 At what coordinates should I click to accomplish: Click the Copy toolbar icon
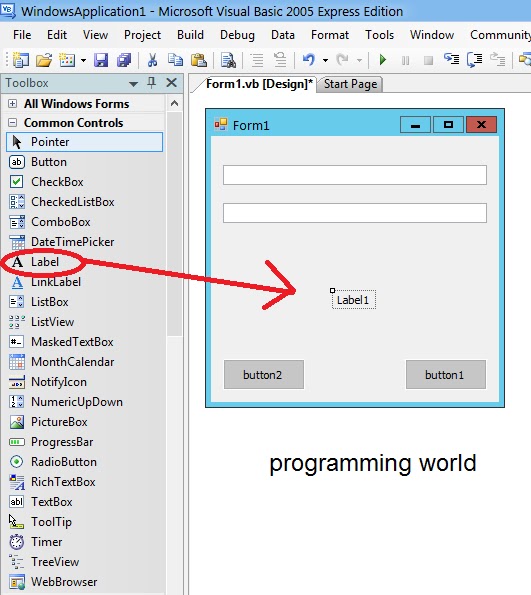point(175,60)
